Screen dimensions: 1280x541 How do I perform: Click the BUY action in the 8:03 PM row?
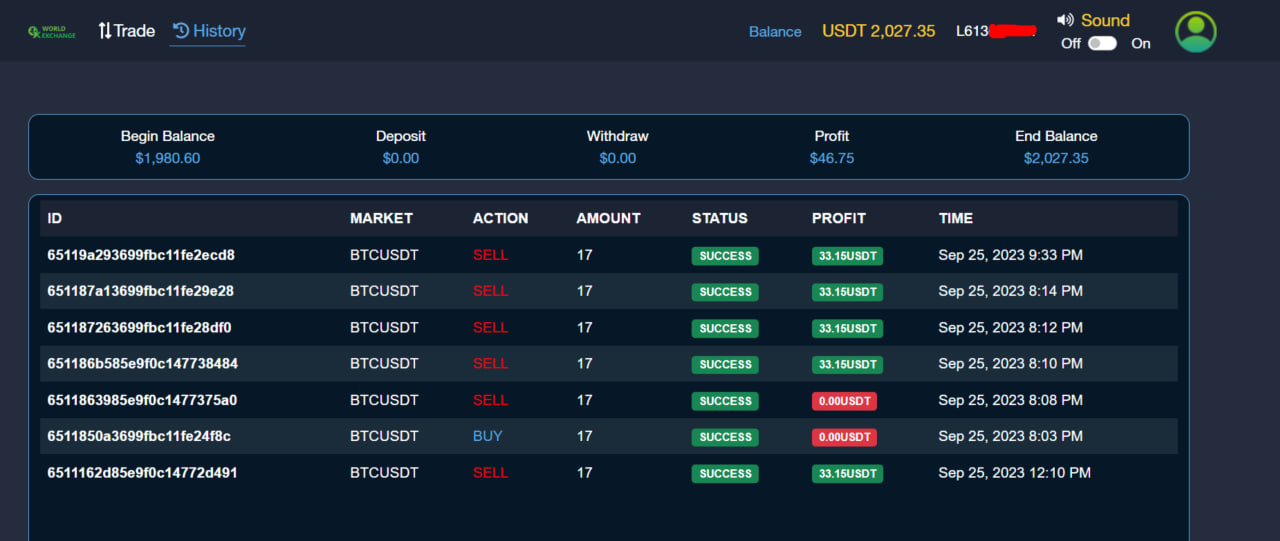(x=487, y=436)
